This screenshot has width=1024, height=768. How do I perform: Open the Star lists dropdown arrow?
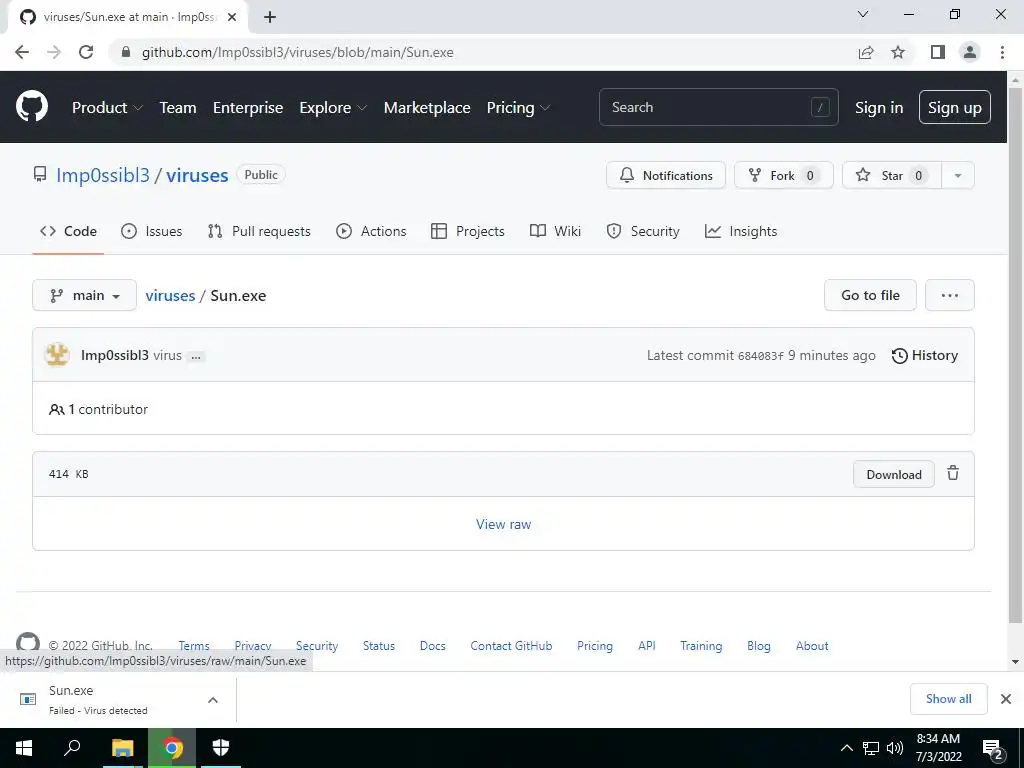pos(957,175)
